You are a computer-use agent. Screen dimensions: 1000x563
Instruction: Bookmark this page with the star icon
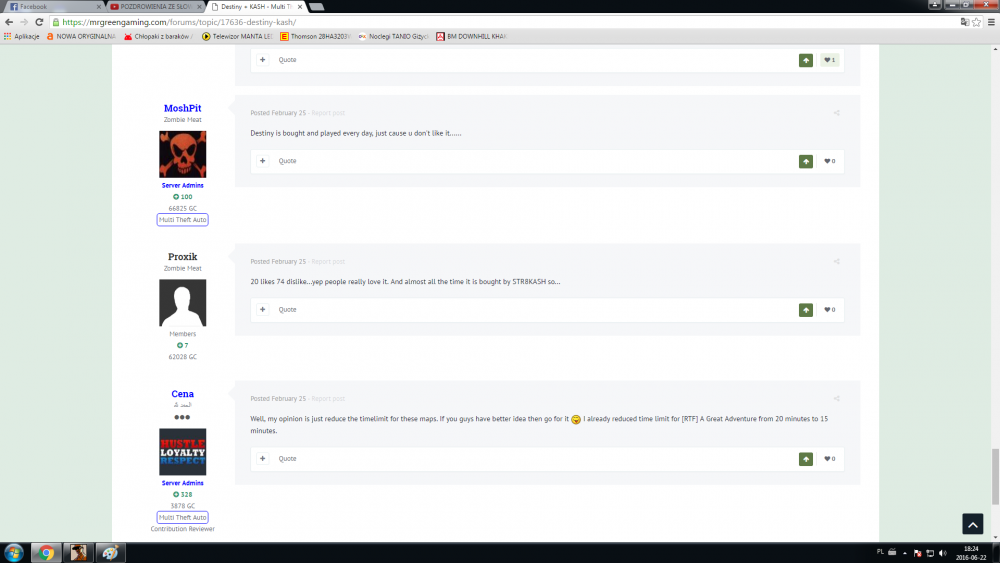pyautogui.click(x=976, y=21)
